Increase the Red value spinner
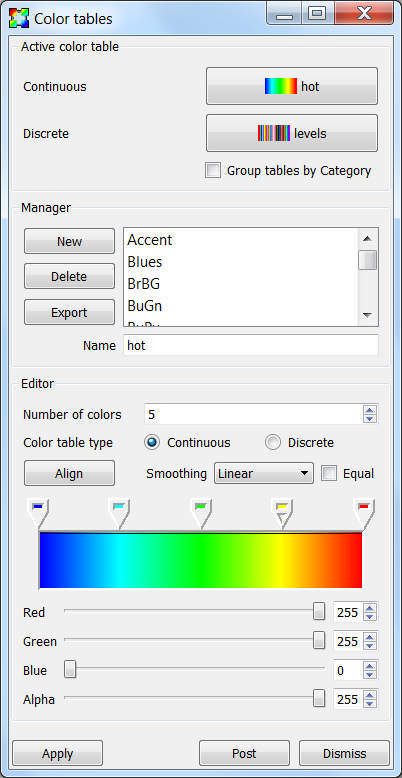This screenshot has height=778, width=402. point(370,608)
